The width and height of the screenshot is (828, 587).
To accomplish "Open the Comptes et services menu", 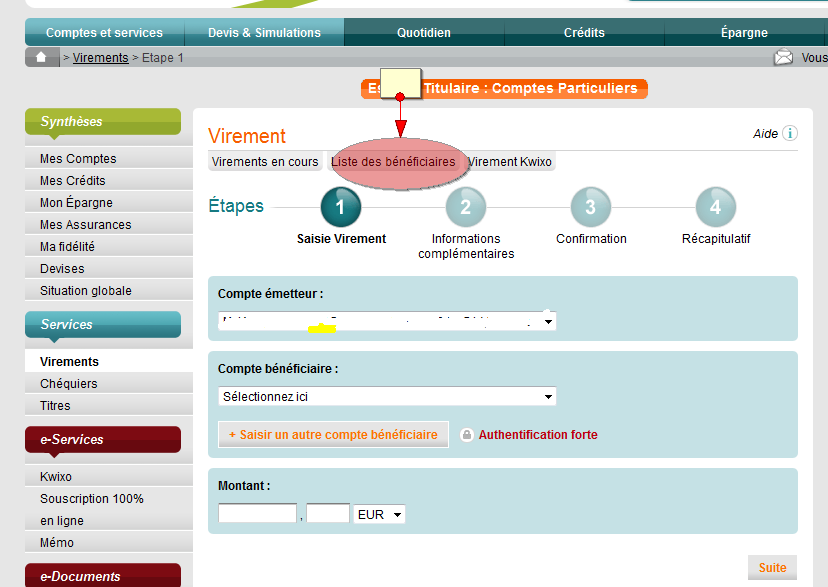I will pos(105,32).
